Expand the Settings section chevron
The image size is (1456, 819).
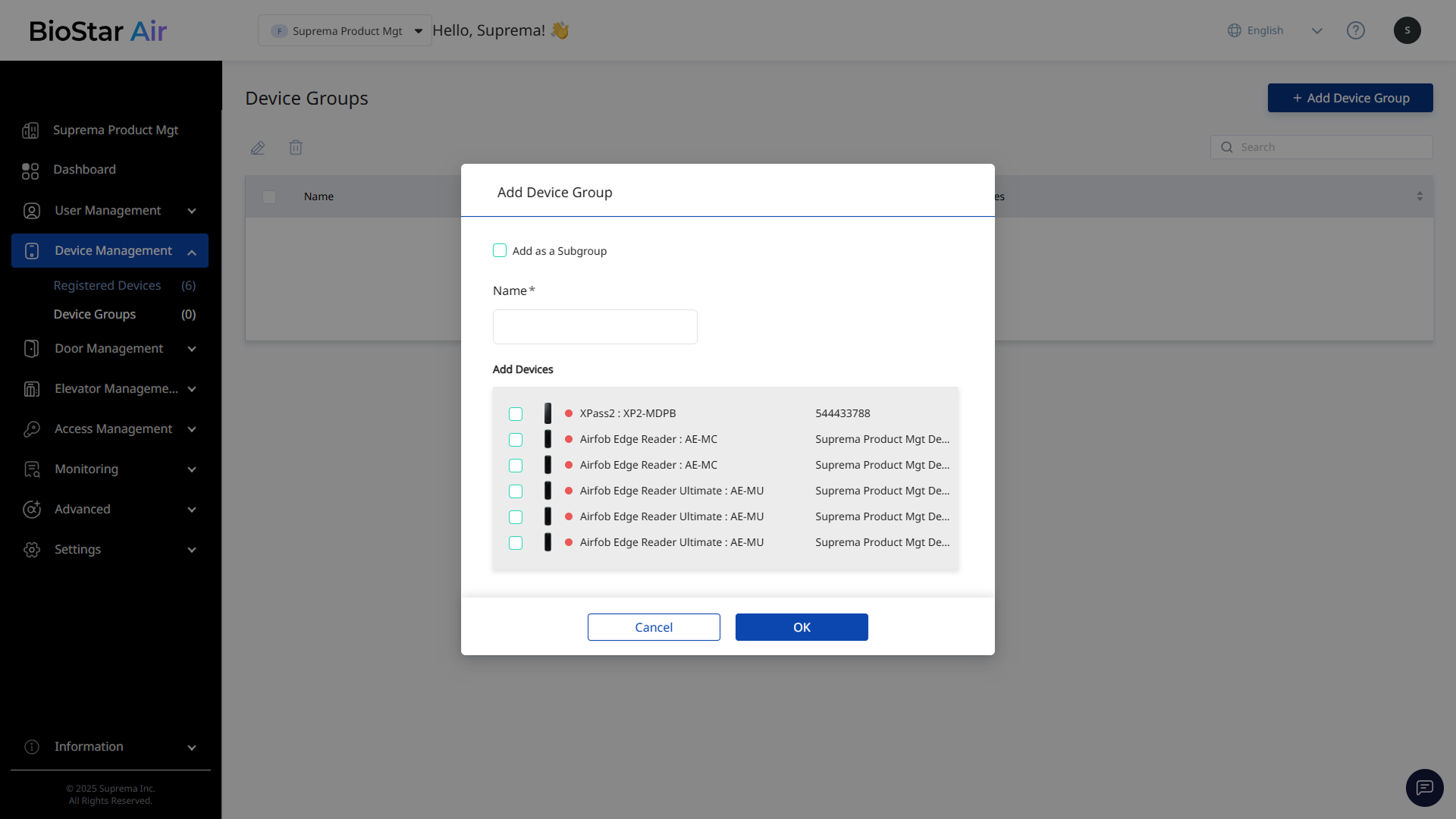(192, 550)
